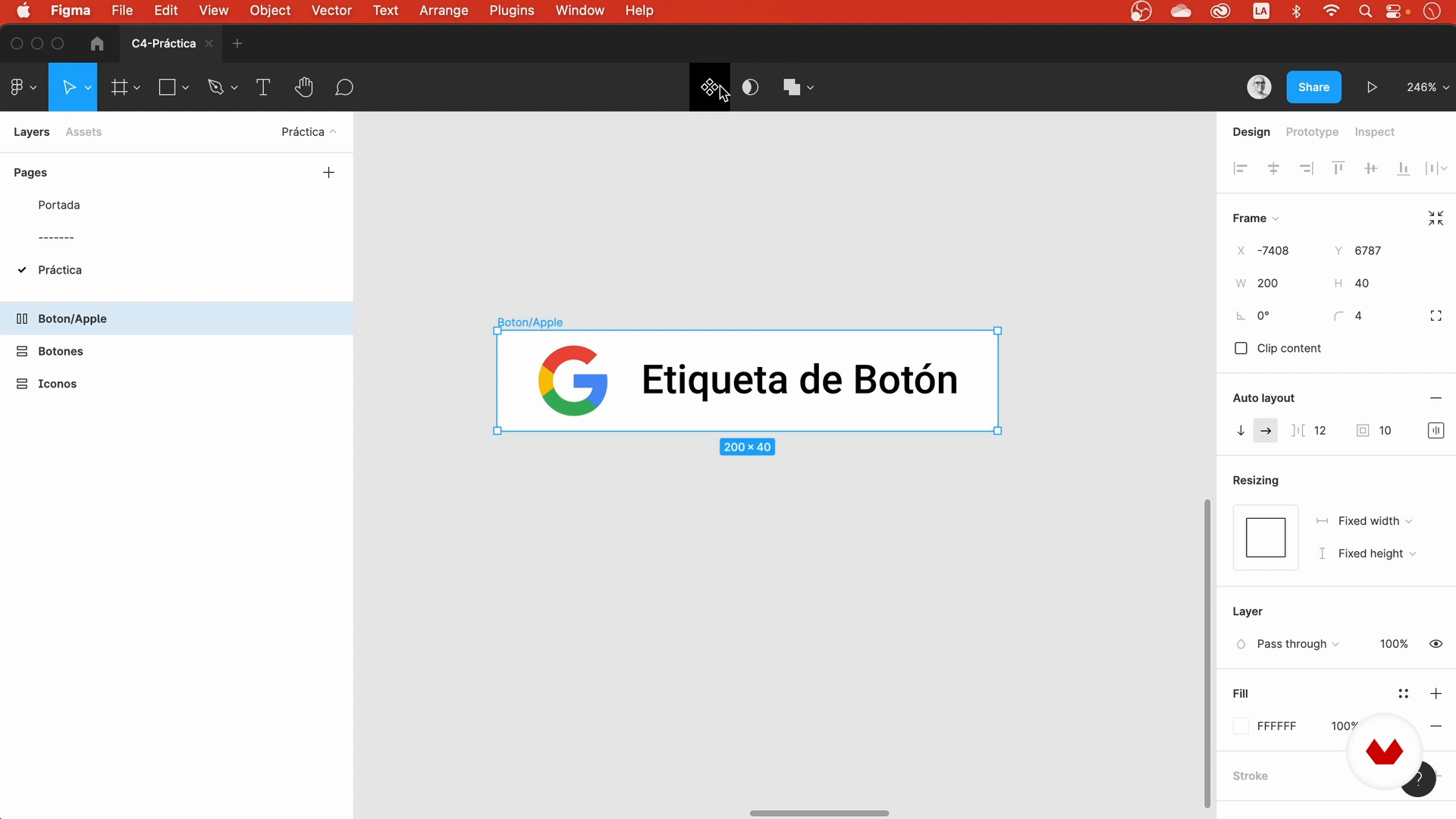Open Region tools dropdown arrow
The width and height of the screenshot is (1456, 819).
coord(137,88)
